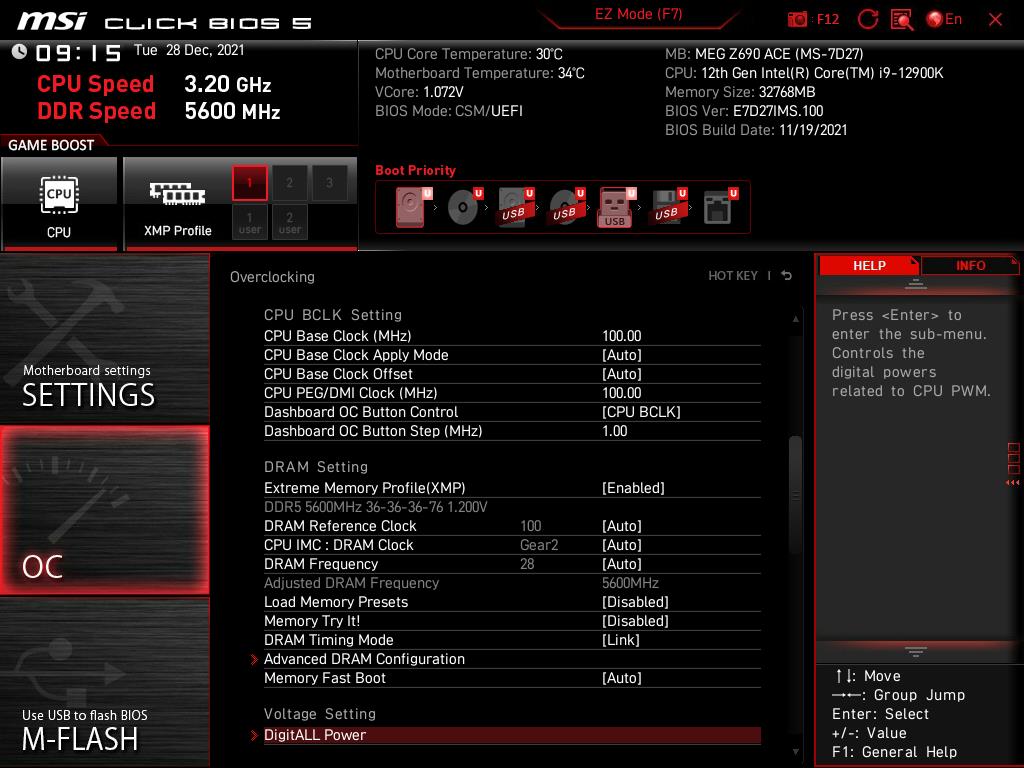Toggle the Game Boost CPU button
Viewport: 1024px width, 768px height.
pos(59,203)
